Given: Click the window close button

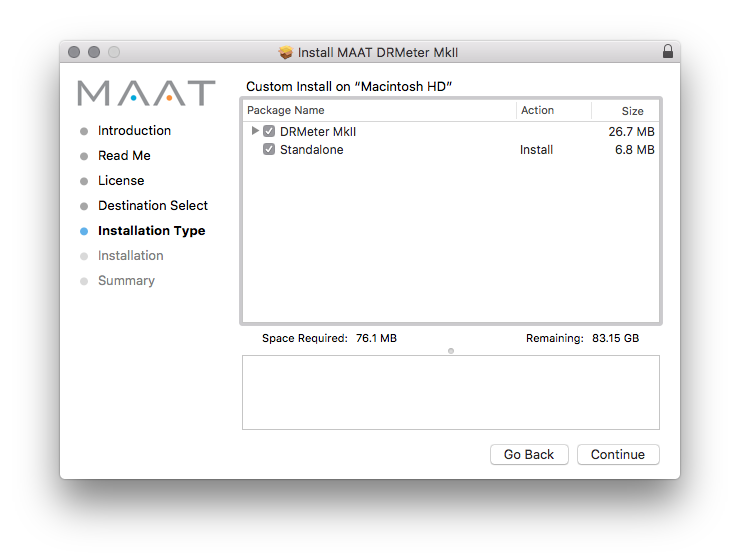Looking at the screenshot, I should point(74,52).
